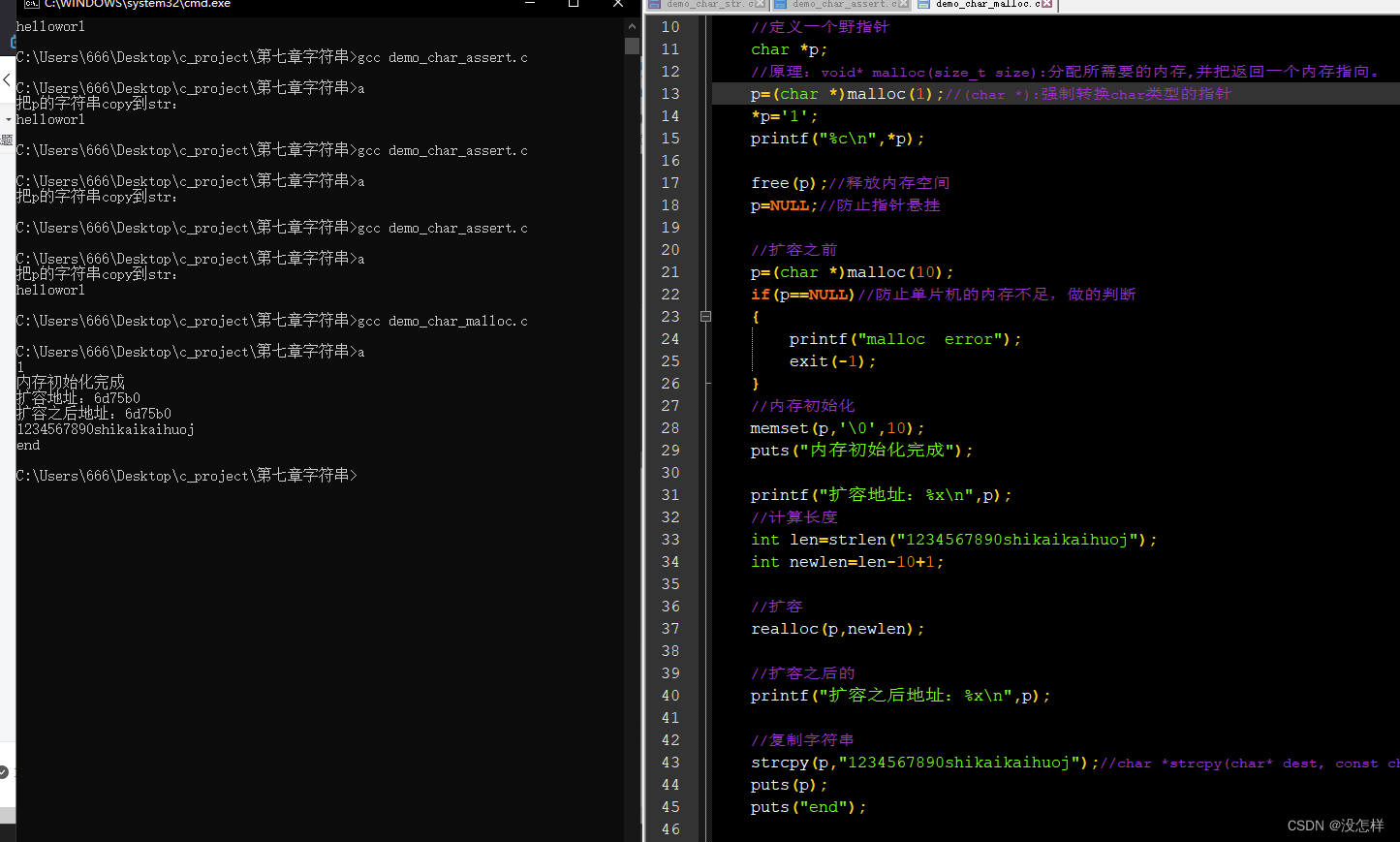Collapse the code block fold marker at line 23

coord(705,316)
